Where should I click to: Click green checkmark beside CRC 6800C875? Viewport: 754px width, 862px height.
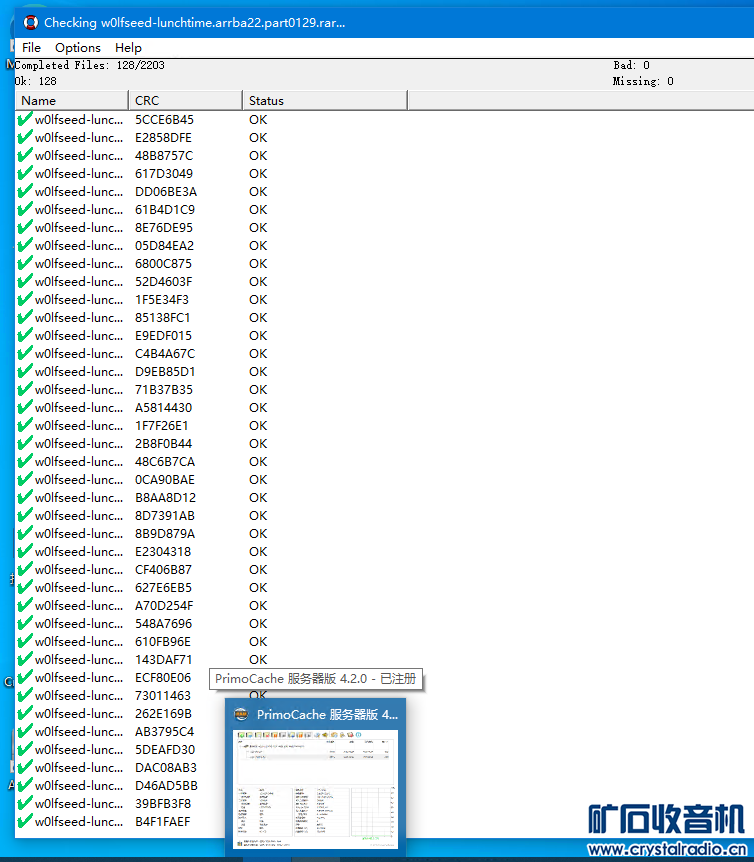[25, 263]
